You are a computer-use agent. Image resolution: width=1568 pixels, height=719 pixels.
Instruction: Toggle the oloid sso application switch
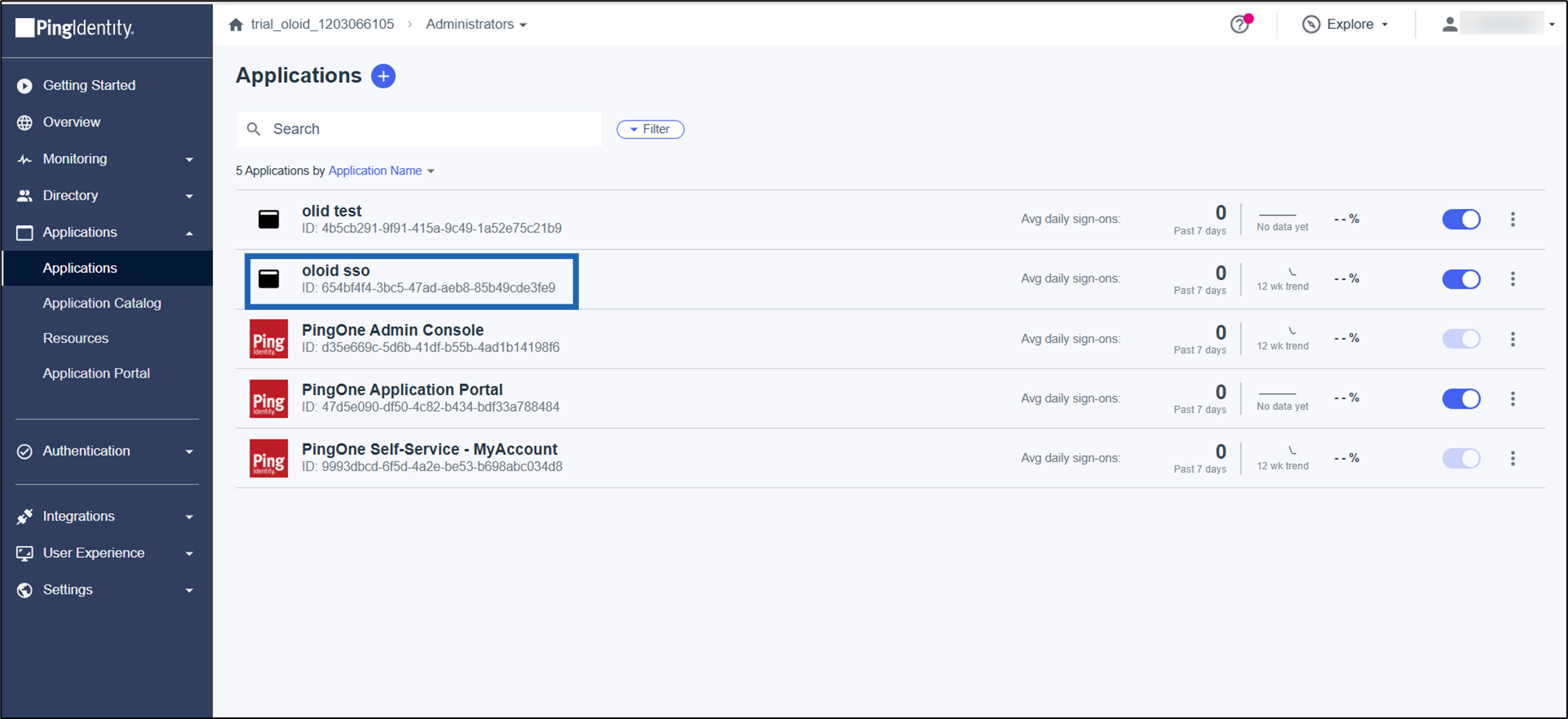[x=1461, y=279]
